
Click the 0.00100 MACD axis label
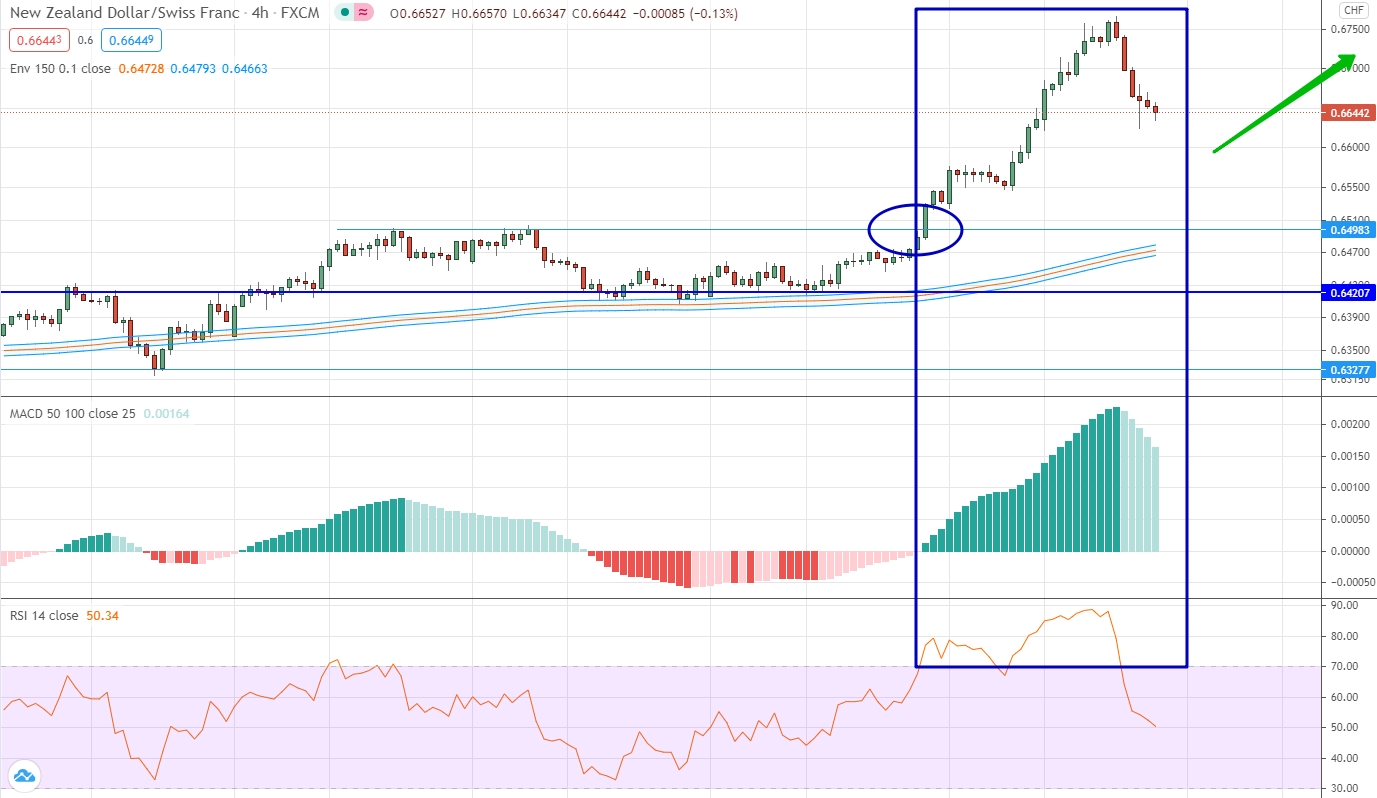coord(1350,487)
